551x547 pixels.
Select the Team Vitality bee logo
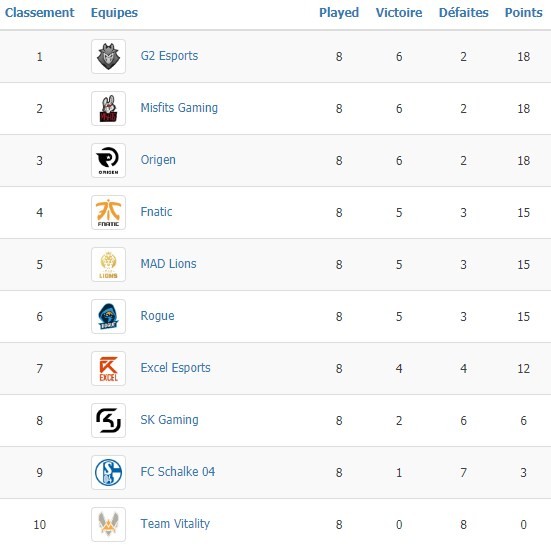coord(108,524)
